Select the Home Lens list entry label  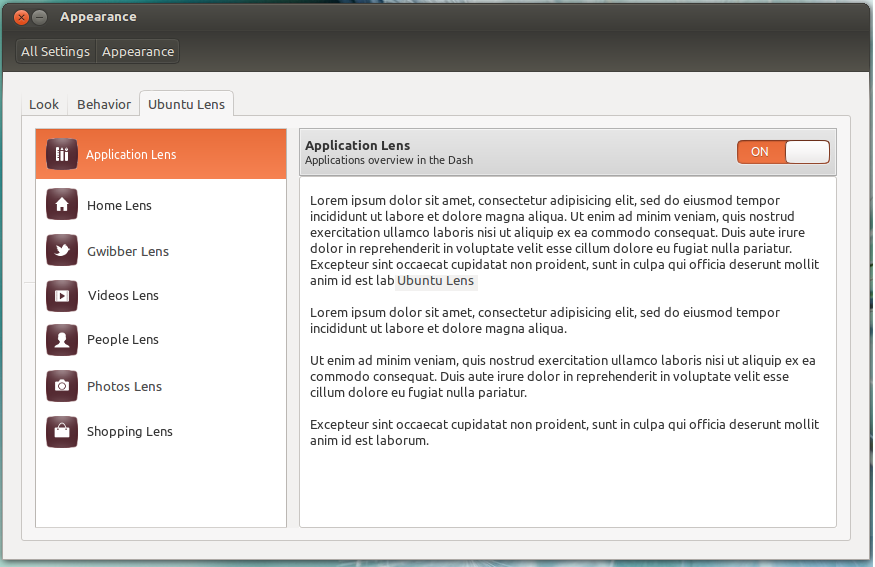point(119,205)
